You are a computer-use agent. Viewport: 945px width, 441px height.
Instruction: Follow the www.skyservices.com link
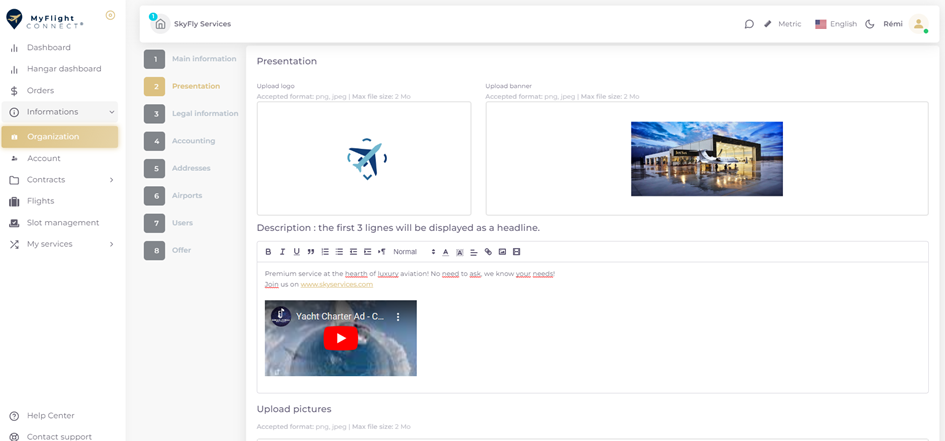tap(336, 285)
